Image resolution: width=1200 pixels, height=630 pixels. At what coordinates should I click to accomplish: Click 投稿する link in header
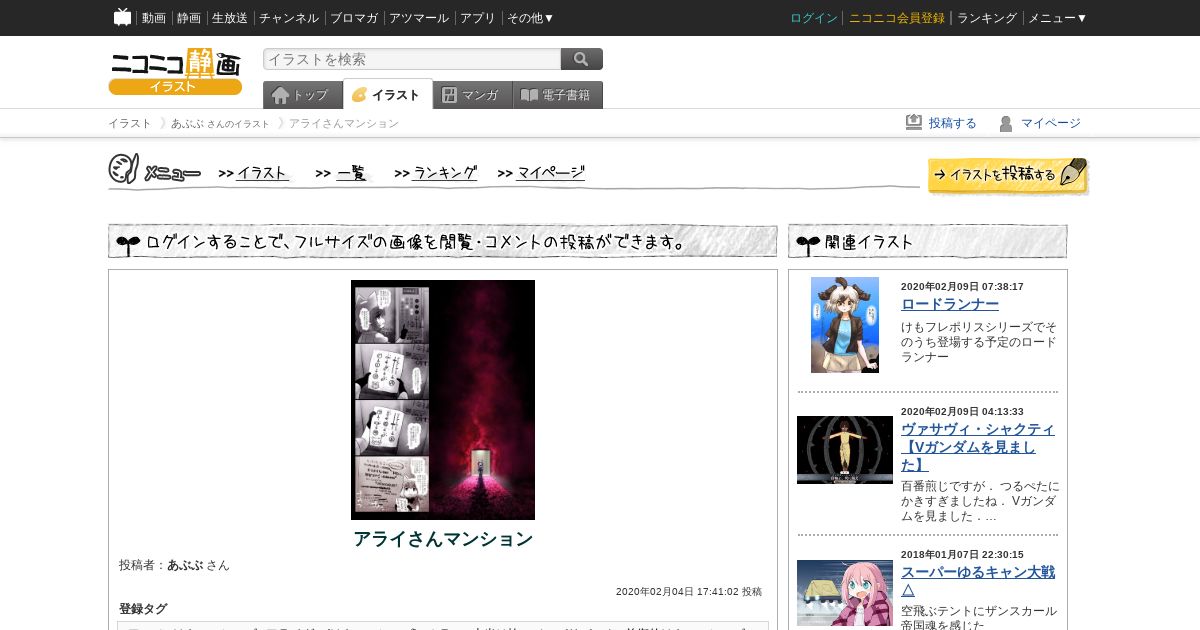tap(953, 123)
